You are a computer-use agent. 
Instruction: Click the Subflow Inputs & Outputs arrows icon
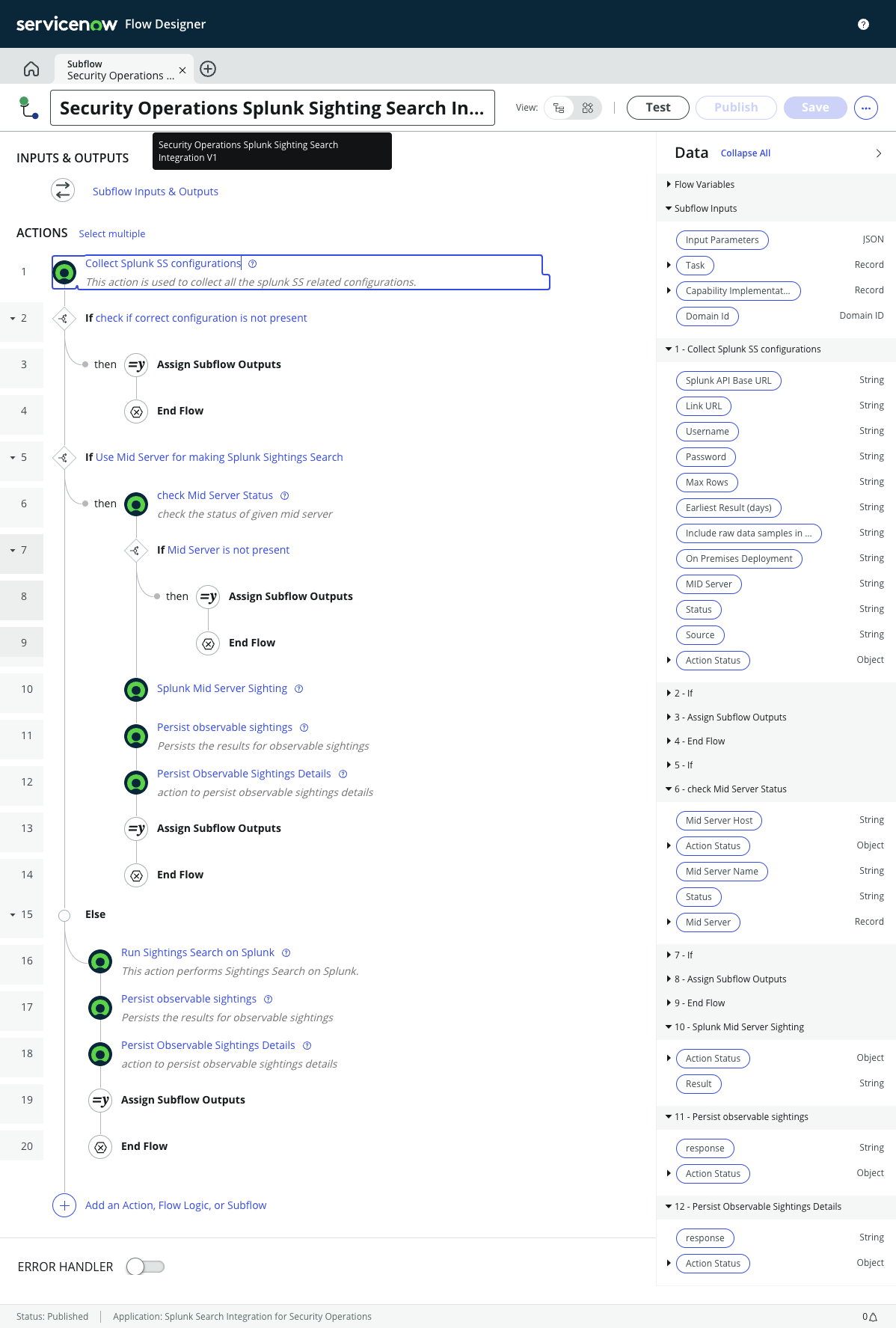63,190
